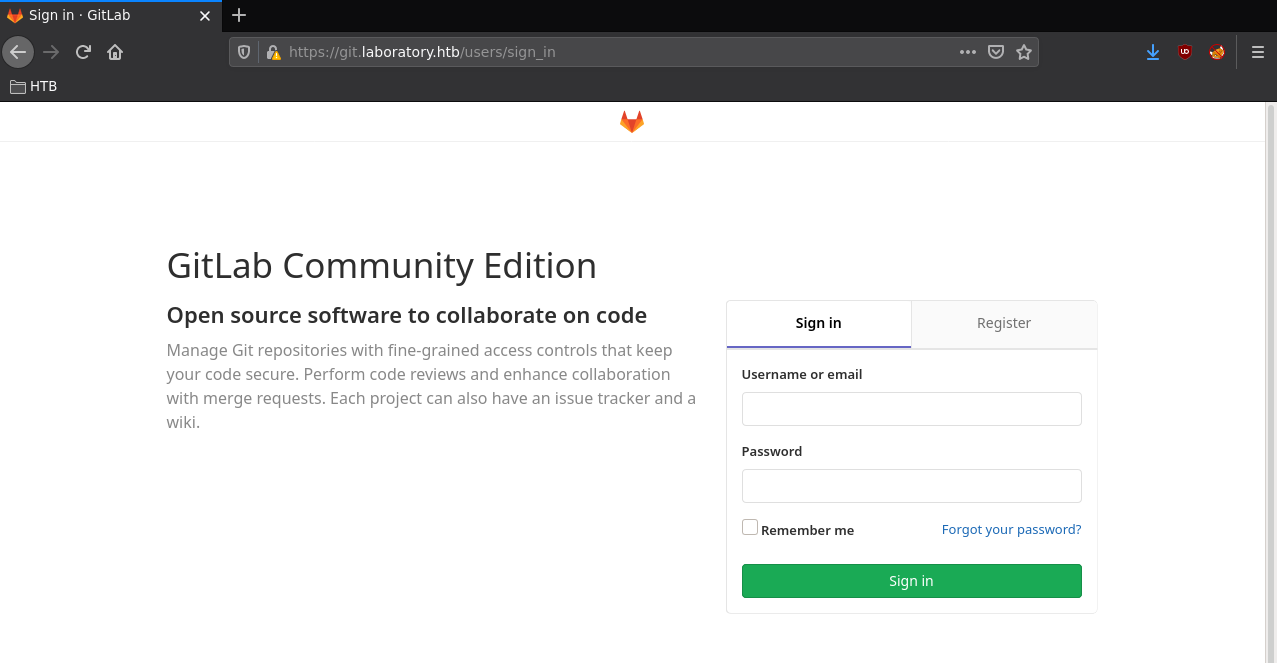Show site security padlock warning info
This screenshot has height=663, width=1277.
272,52
